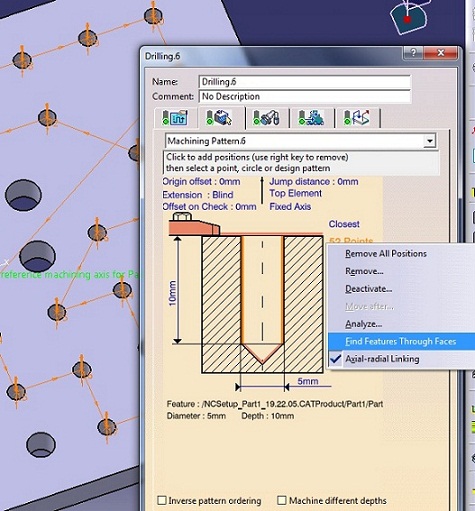The height and width of the screenshot is (511, 475).
Task: Open the Strategy parameters tab
Action: [175, 118]
